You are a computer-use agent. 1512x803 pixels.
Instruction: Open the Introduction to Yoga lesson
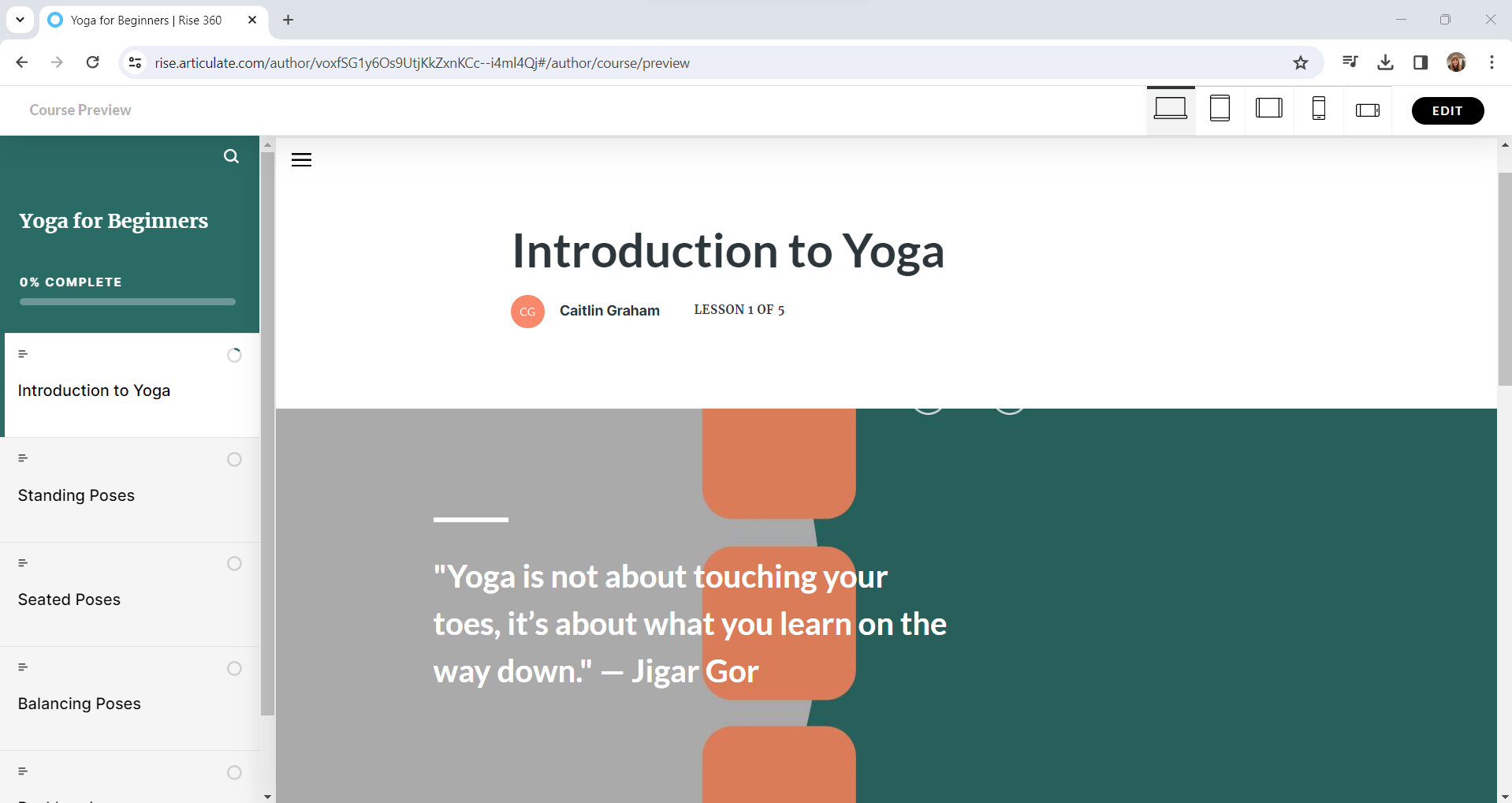(x=130, y=385)
